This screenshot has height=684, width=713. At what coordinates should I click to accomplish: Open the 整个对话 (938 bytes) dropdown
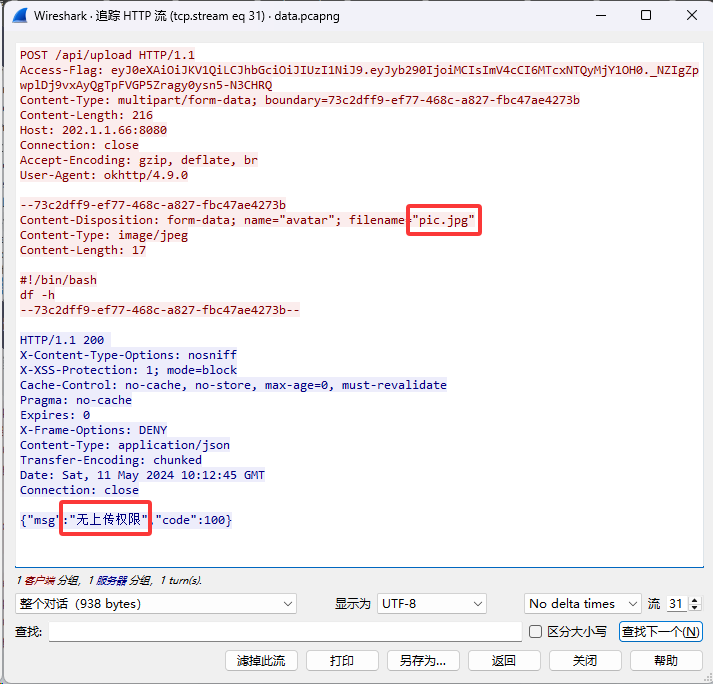coord(156,604)
